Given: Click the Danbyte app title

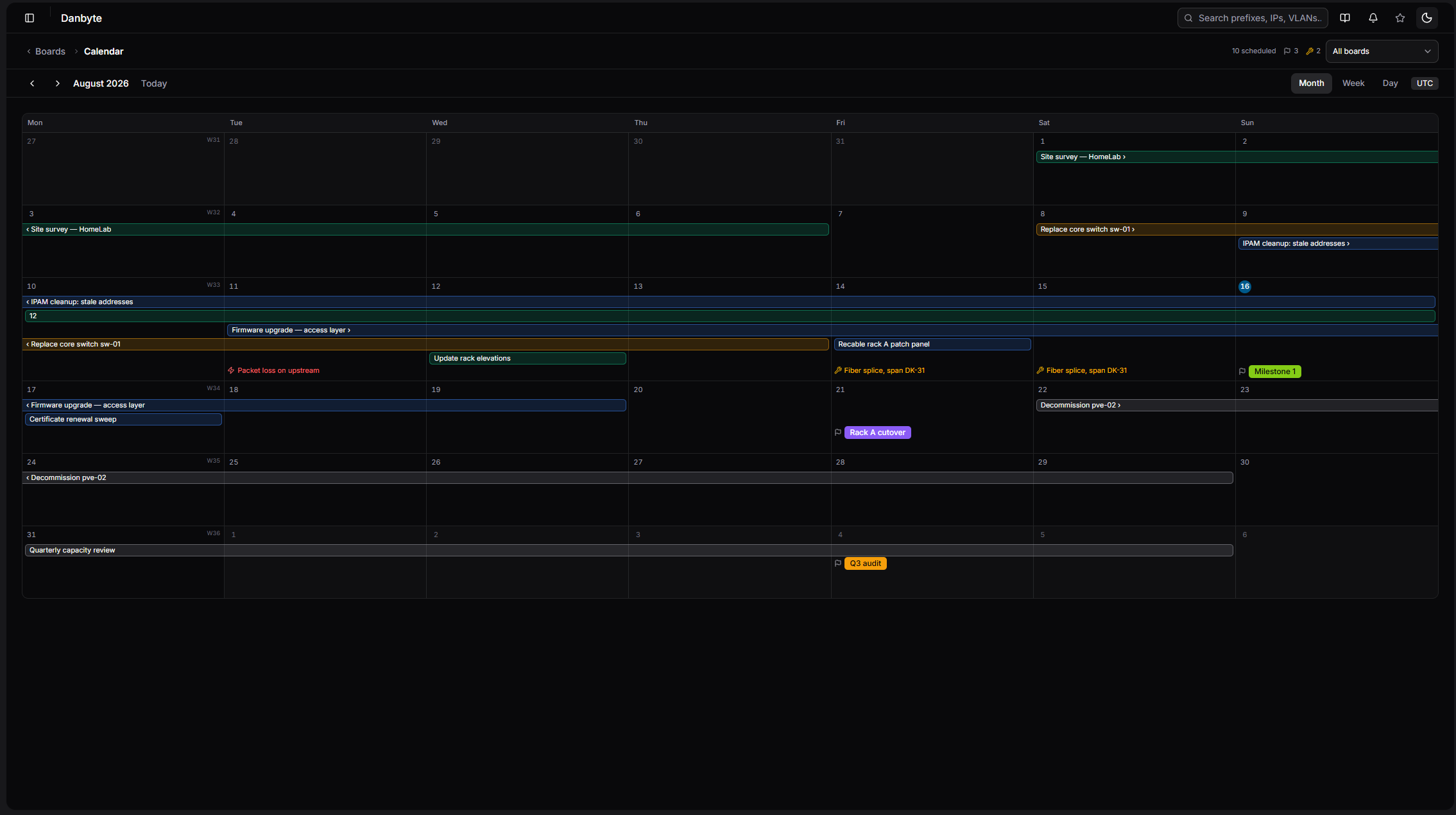Looking at the screenshot, I should tap(81, 18).
